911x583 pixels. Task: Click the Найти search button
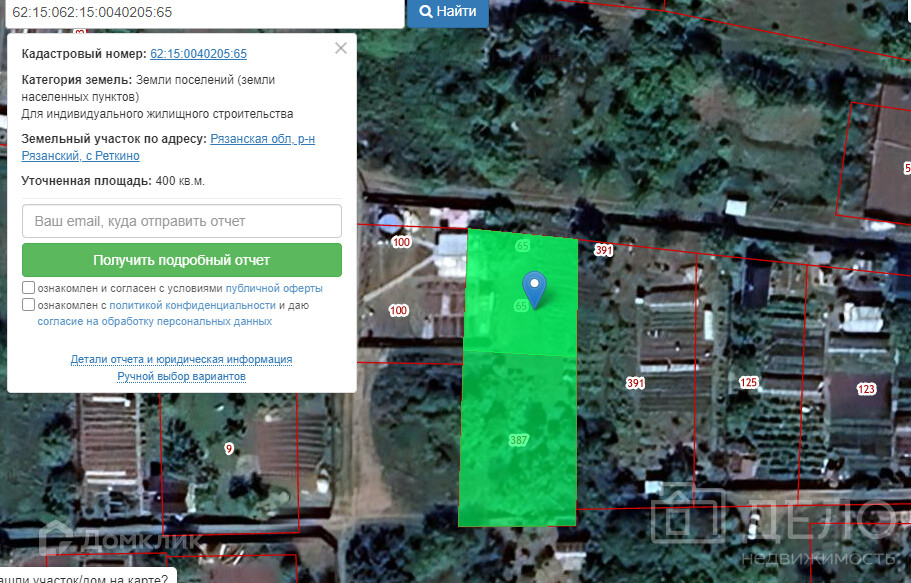coord(447,12)
